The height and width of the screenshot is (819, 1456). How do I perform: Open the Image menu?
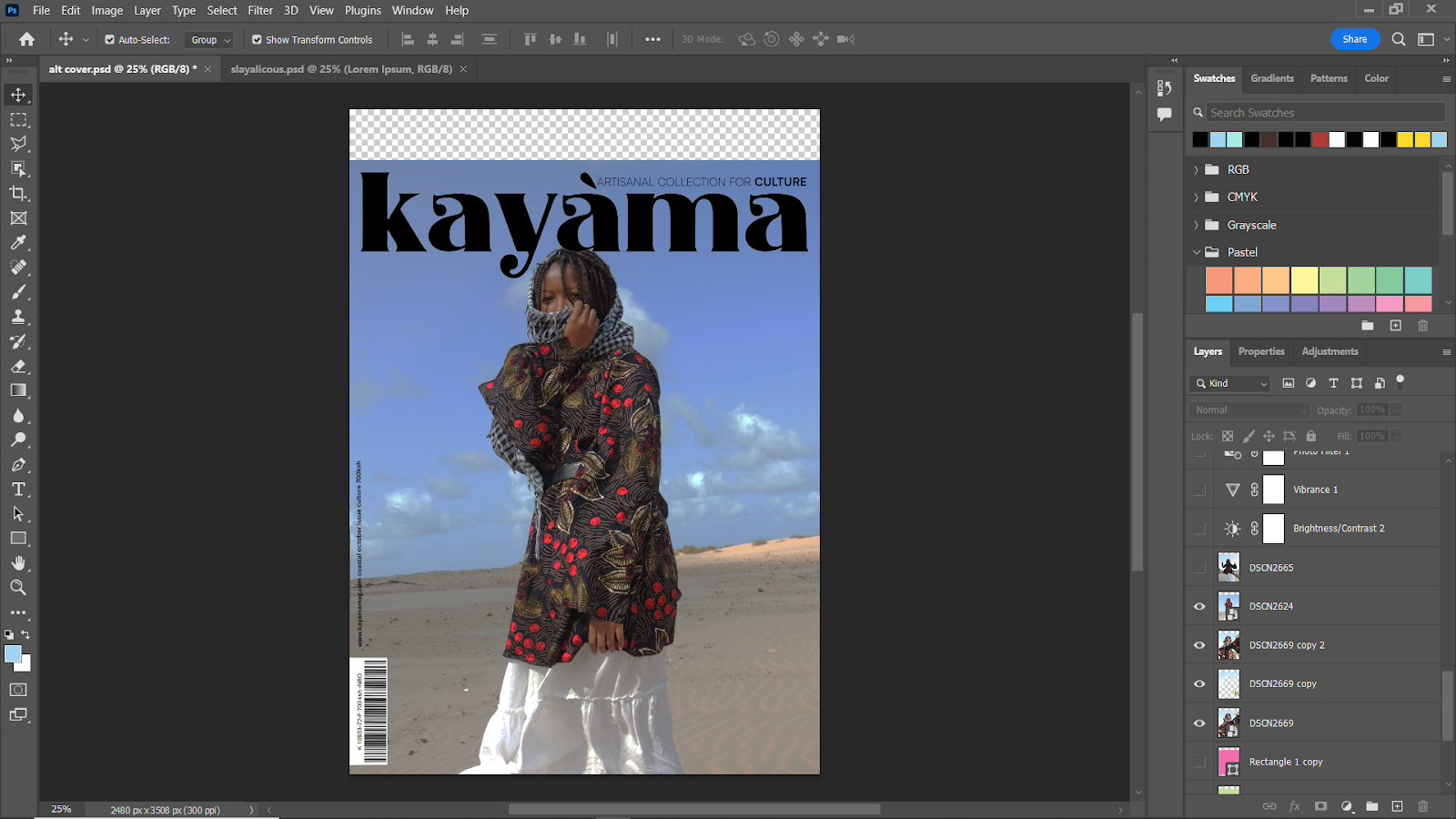tap(106, 10)
